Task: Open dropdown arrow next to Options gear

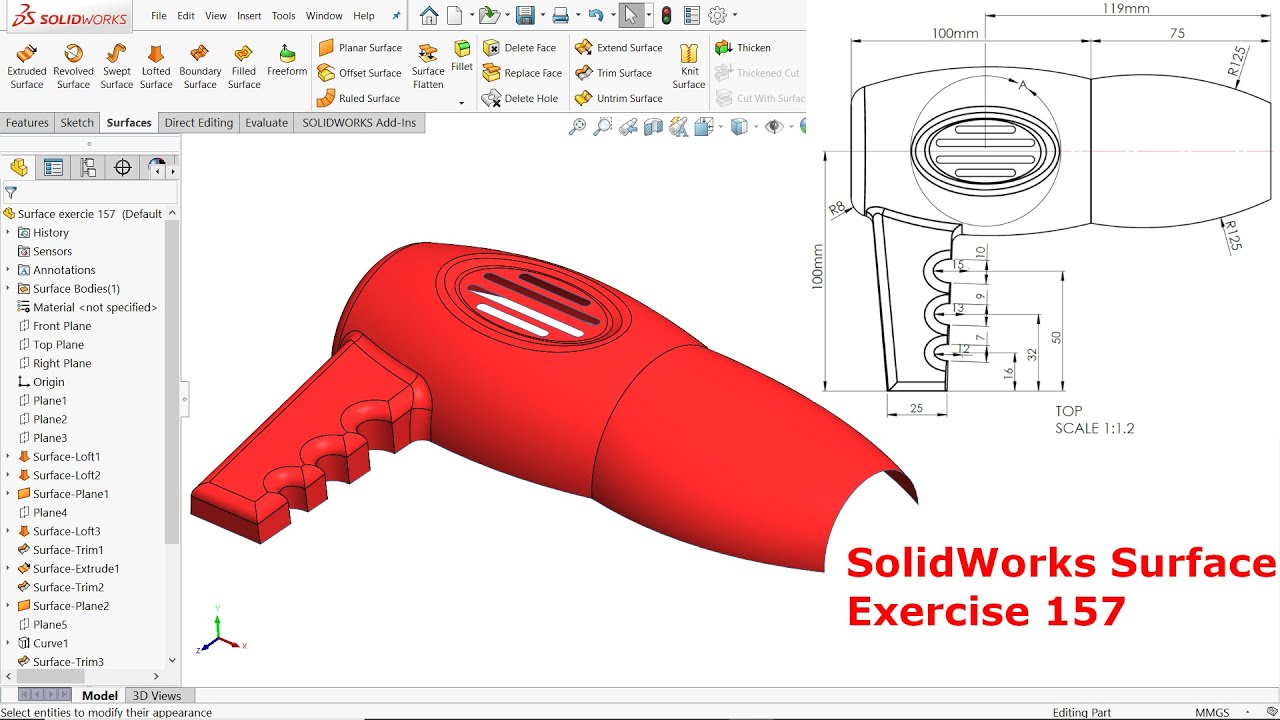Action: (x=735, y=15)
